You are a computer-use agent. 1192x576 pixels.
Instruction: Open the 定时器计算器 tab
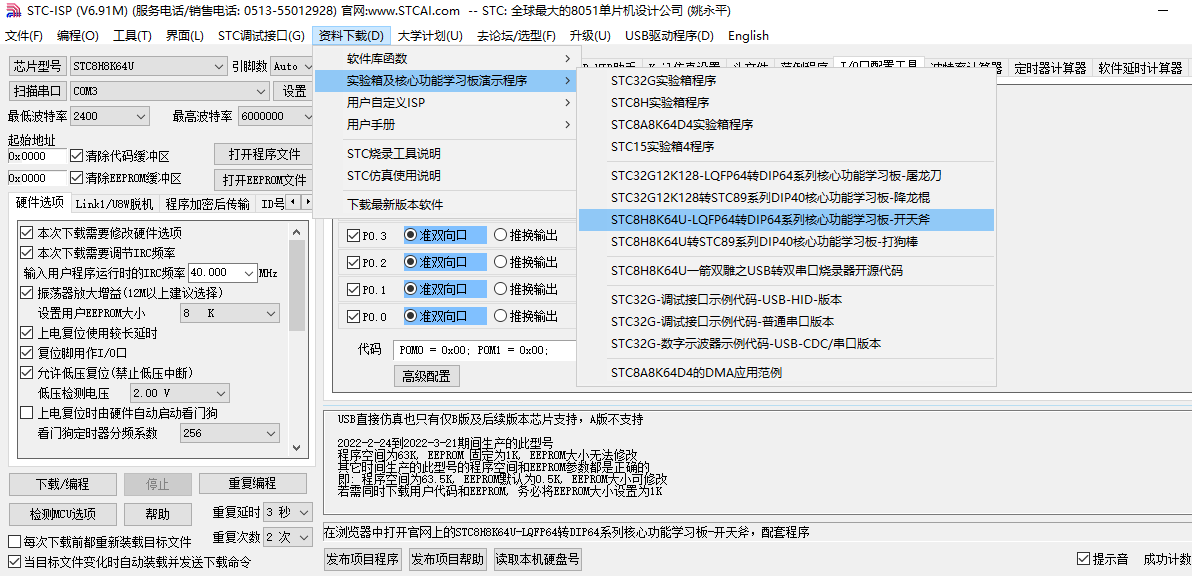pyautogui.click(x=1050, y=68)
